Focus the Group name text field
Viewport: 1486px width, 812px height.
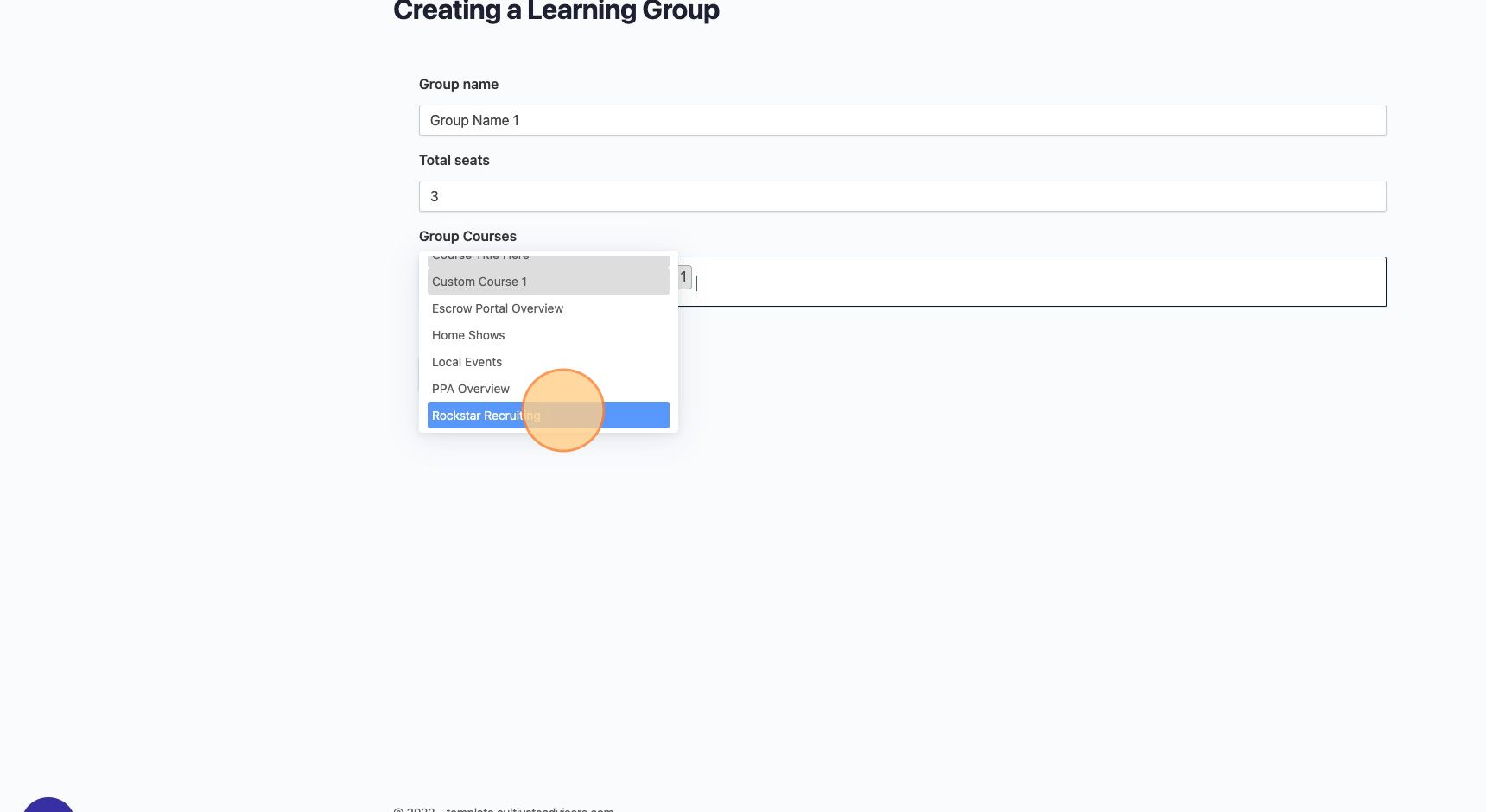pos(902,120)
